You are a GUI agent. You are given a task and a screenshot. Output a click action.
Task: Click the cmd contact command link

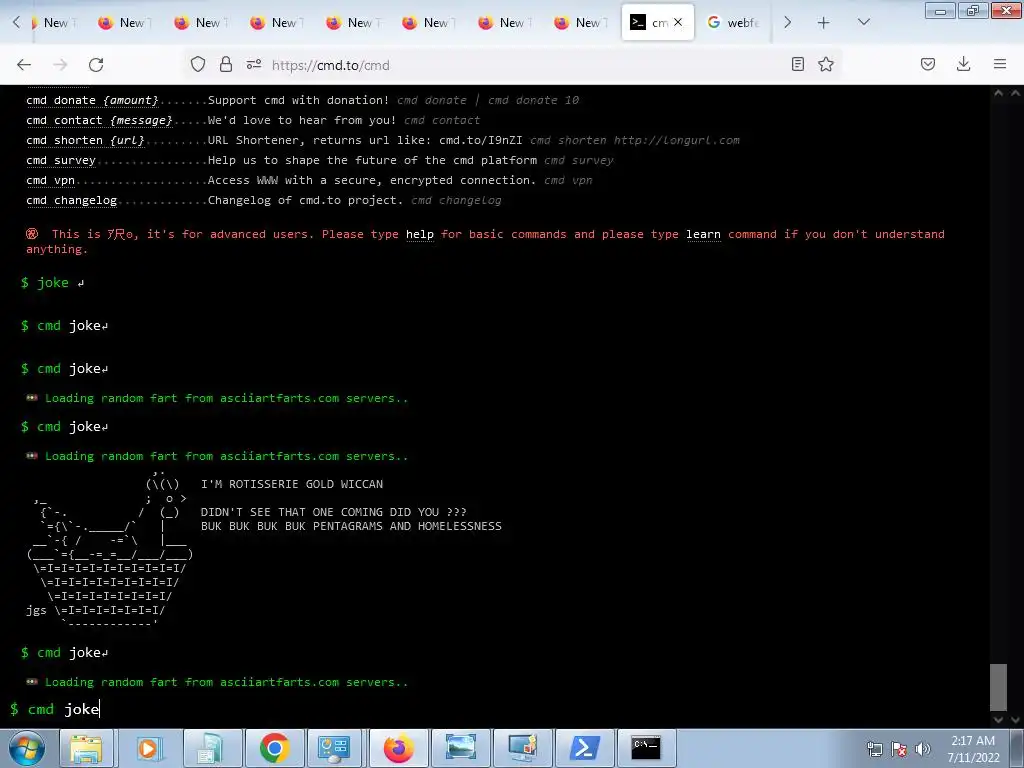pyautogui.click(x=99, y=121)
